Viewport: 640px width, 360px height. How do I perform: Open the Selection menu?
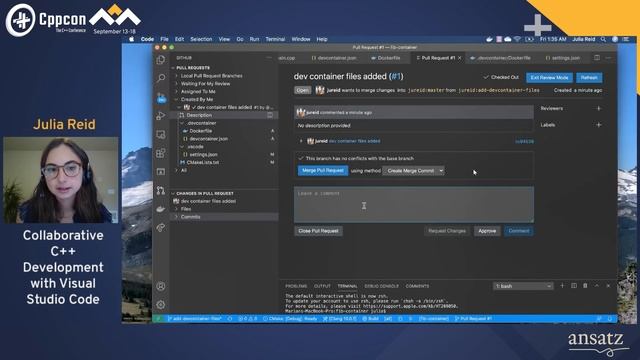201,39
